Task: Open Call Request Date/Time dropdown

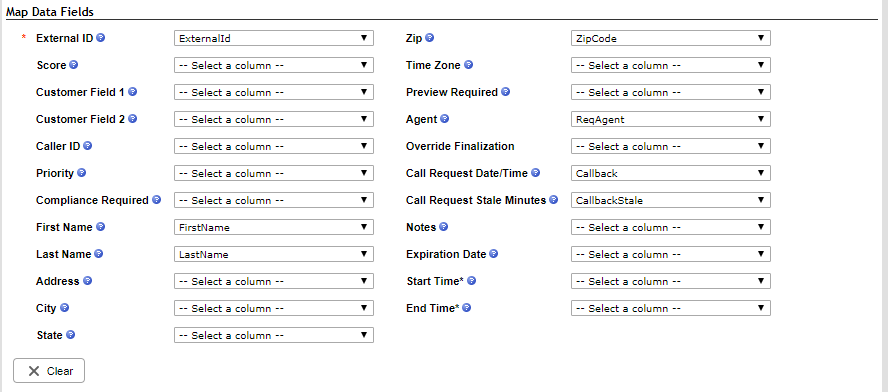Action: 671,173
